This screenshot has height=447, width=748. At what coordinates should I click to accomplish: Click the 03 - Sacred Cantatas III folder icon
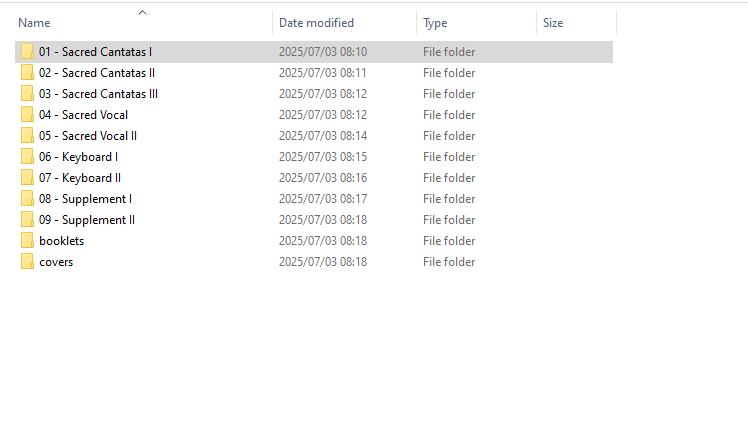[27, 94]
